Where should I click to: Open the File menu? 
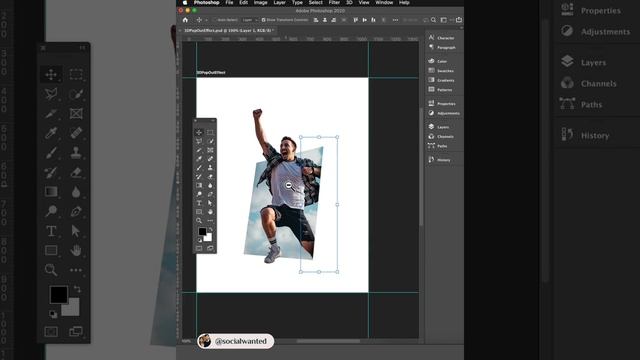pos(229,2)
